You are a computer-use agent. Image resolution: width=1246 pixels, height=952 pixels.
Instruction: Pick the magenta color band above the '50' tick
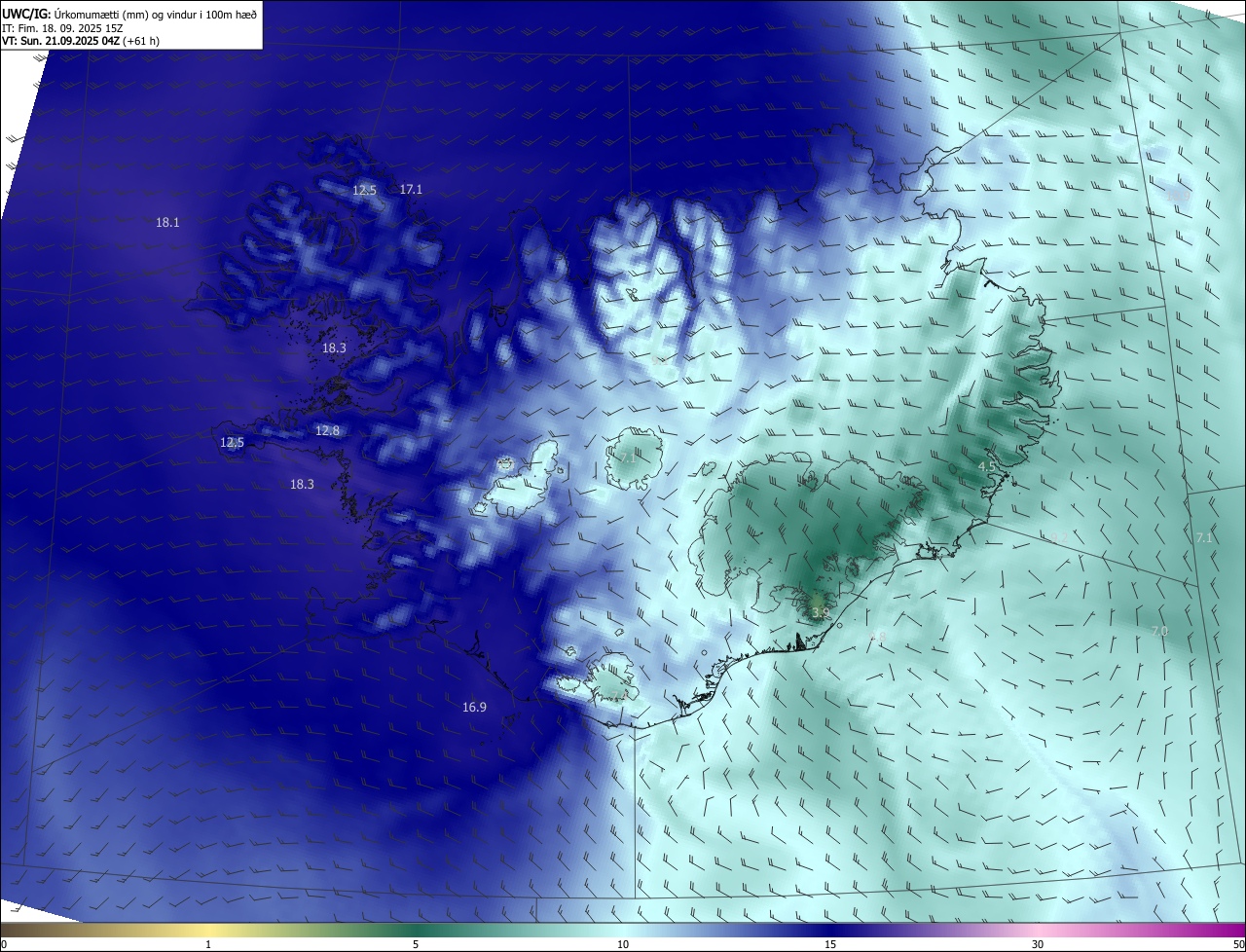tap(1236, 930)
